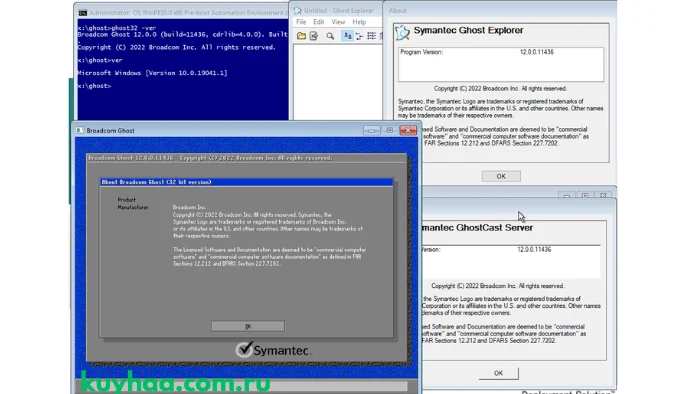Viewport: 700px width, 394px height.
Task: Click 'Microsoft Windows [Version 10.0.19041.1]' line
Action: [152, 73]
